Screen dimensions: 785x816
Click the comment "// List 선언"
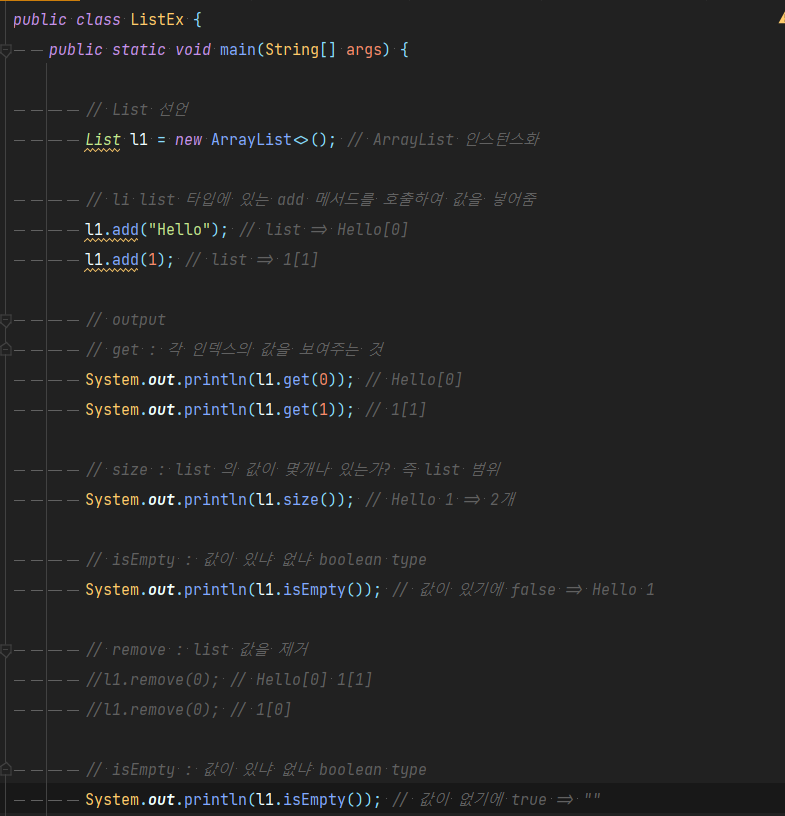click(137, 110)
